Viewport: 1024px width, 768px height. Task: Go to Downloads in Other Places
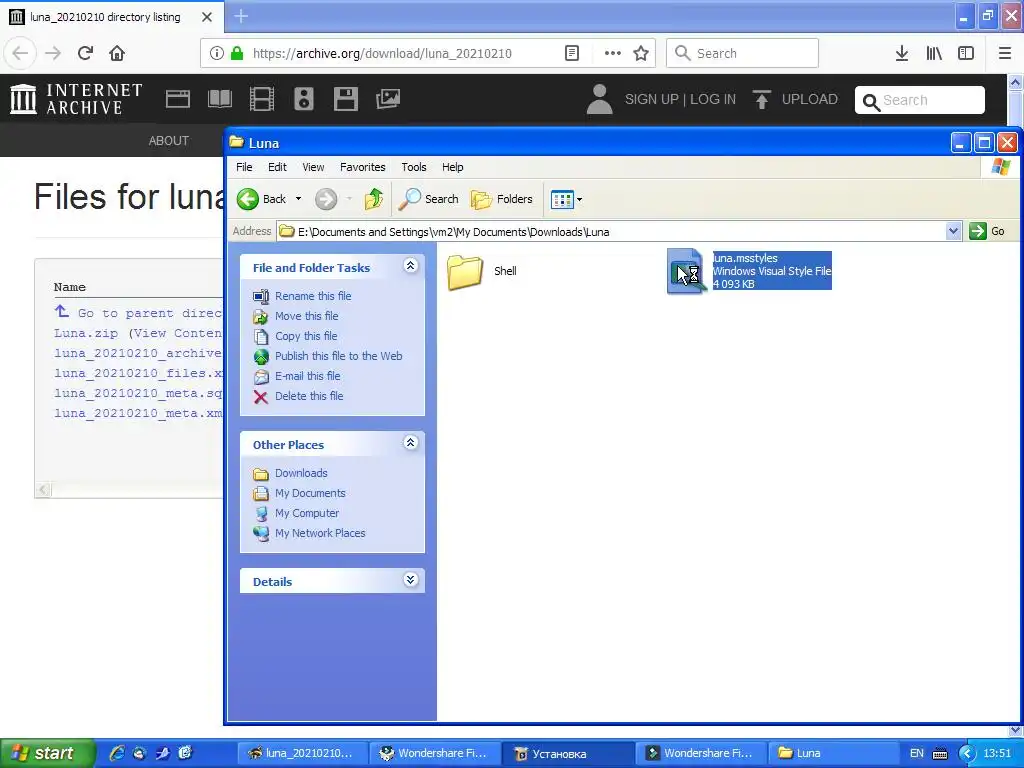coord(301,473)
